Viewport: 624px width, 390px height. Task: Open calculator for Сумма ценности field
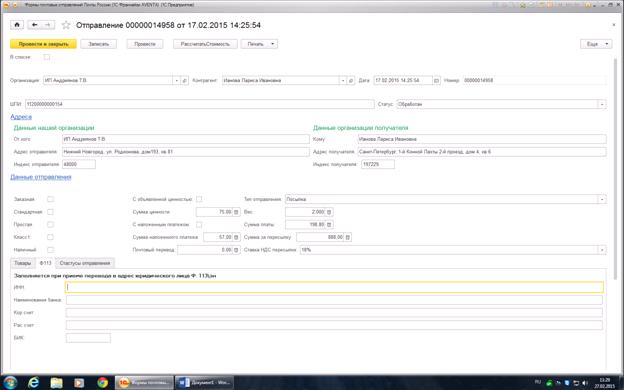coord(236,212)
